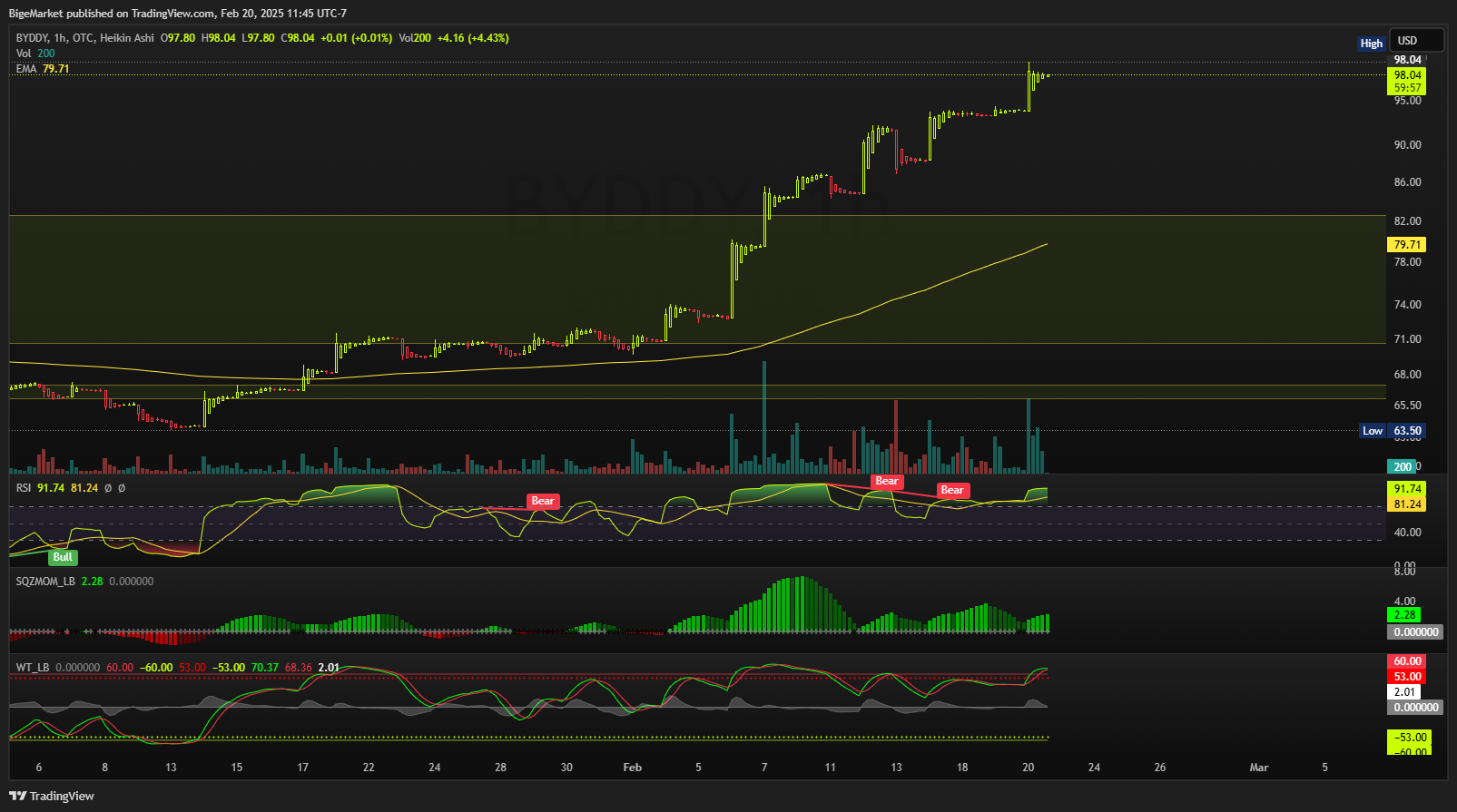
Task: Click the TradingView logo at the bottom
Action: click(52, 796)
